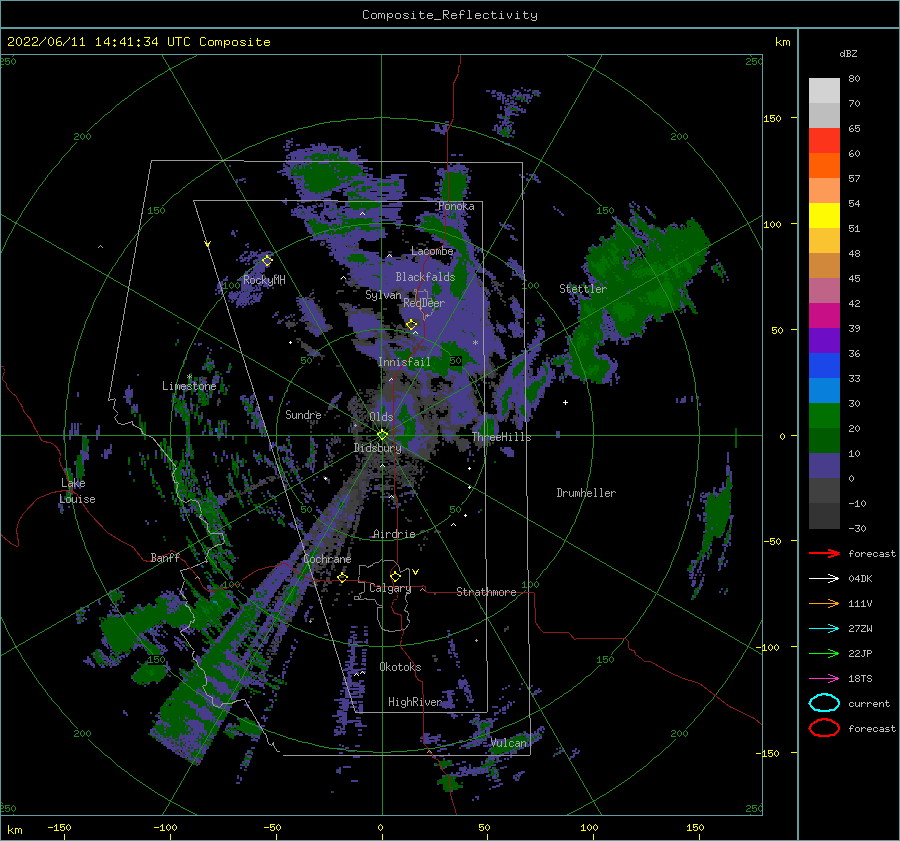Select the yellow diamond marker near RockyMH
This screenshot has width=900, height=841.
(x=267, y=261)
